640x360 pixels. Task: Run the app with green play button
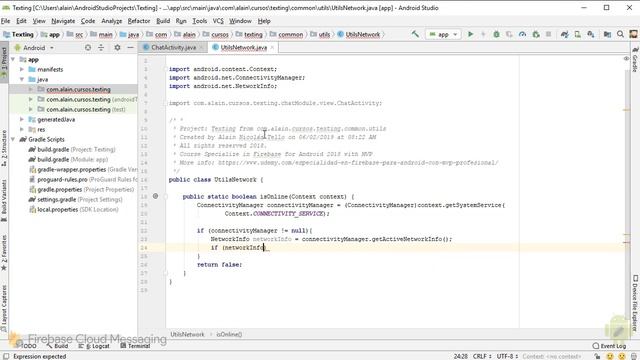coord(470,34)
